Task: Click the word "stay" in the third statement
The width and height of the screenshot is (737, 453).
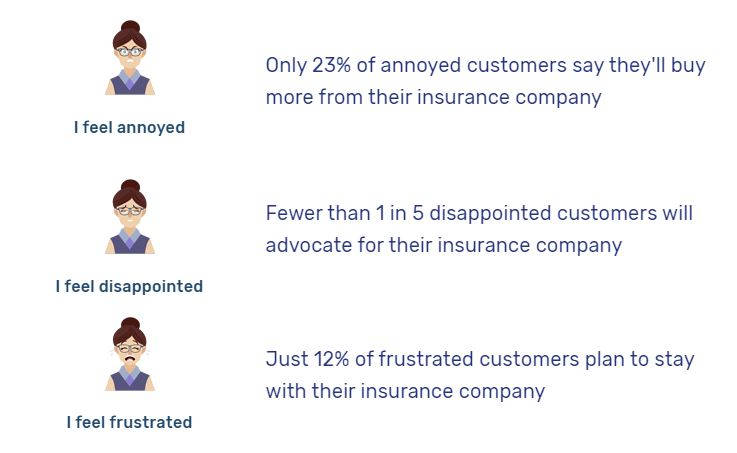Action: (x=674, y=359)
